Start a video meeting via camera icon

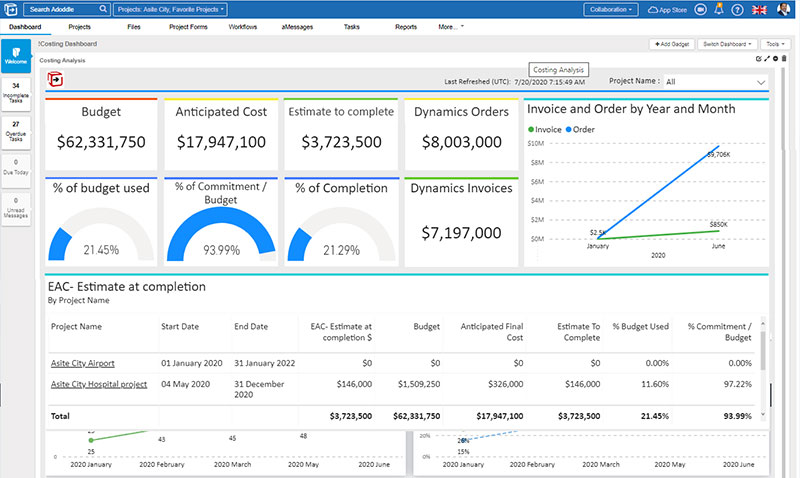click(701, 10)
